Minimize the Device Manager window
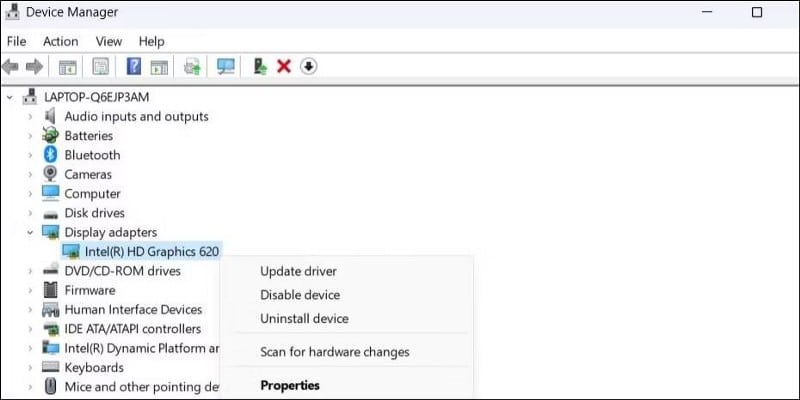Viewport: 800px width, 400px height. [x=707, y=12]
